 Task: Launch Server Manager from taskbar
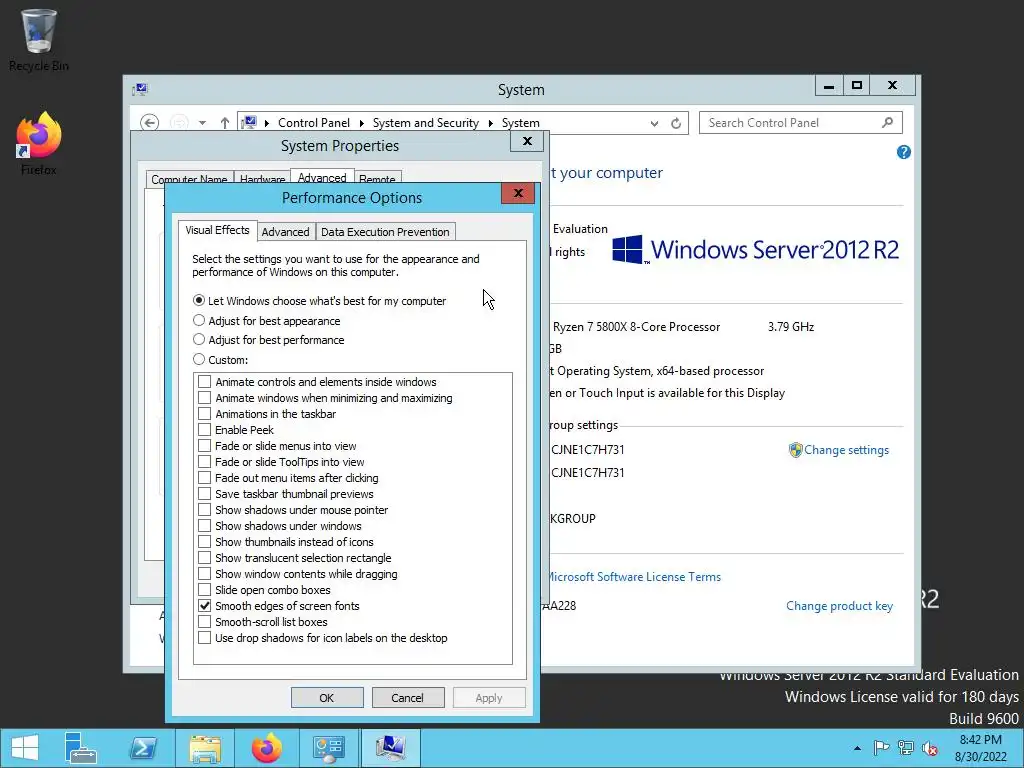tap(80, 748)
